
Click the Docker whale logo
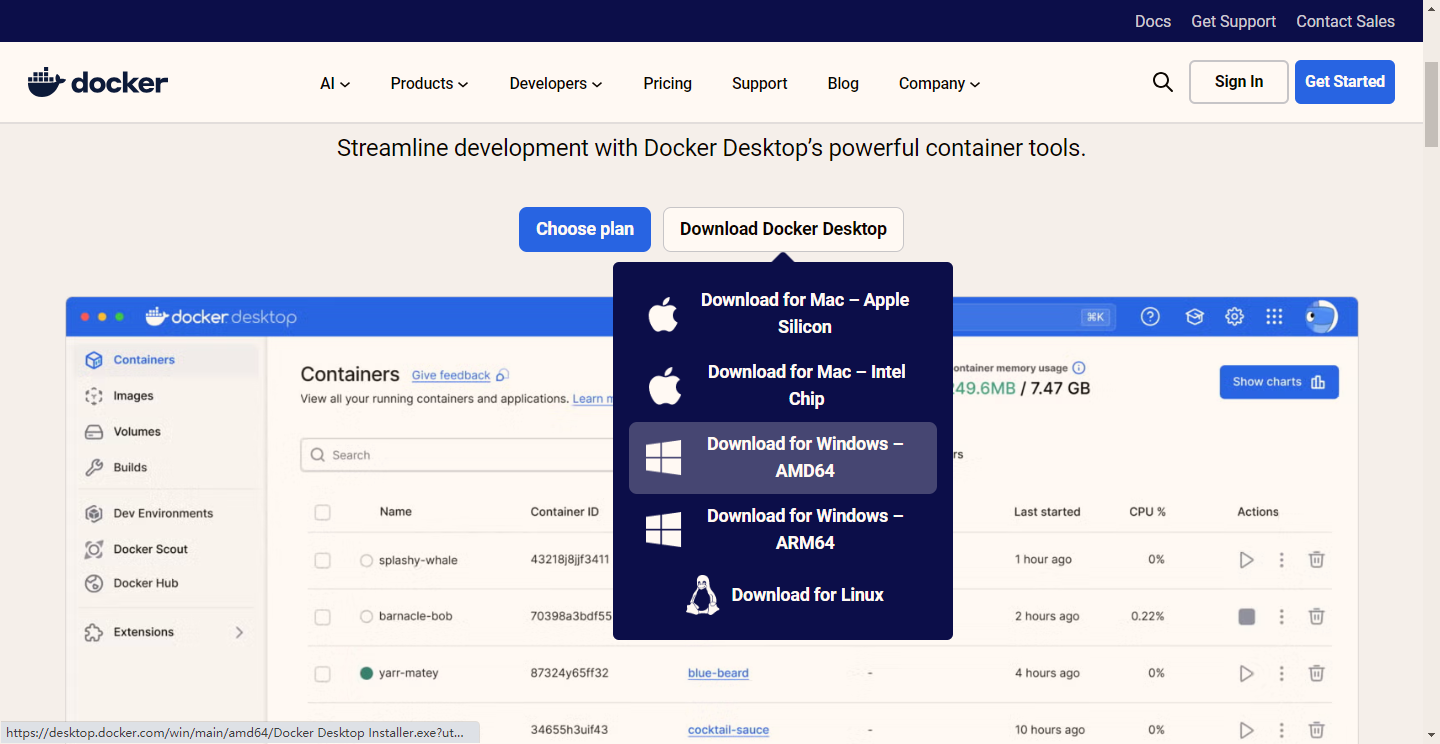click(98, 82)
